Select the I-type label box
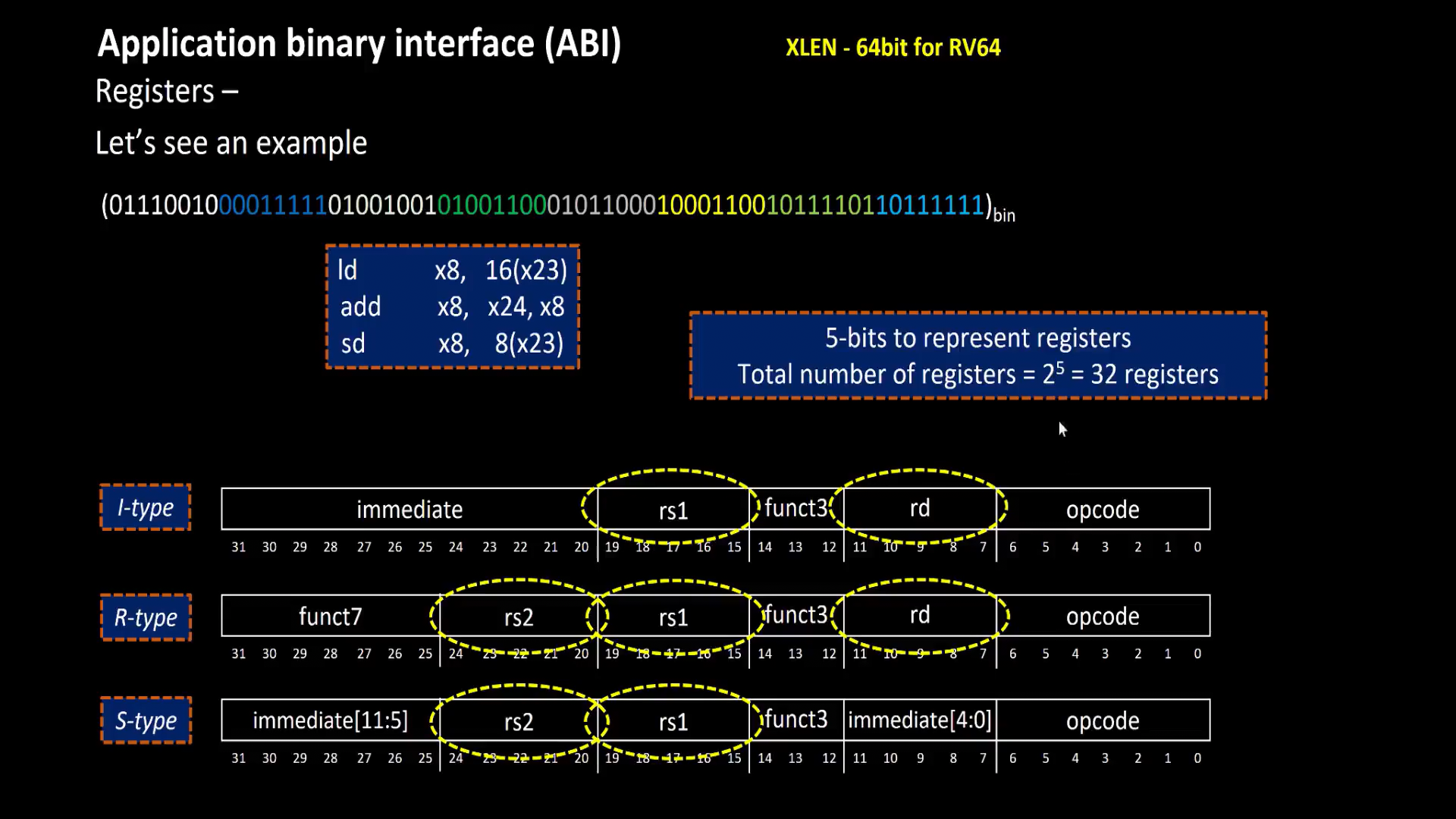Viewport: 1456px width, 819px height. (x=145, y=507)
